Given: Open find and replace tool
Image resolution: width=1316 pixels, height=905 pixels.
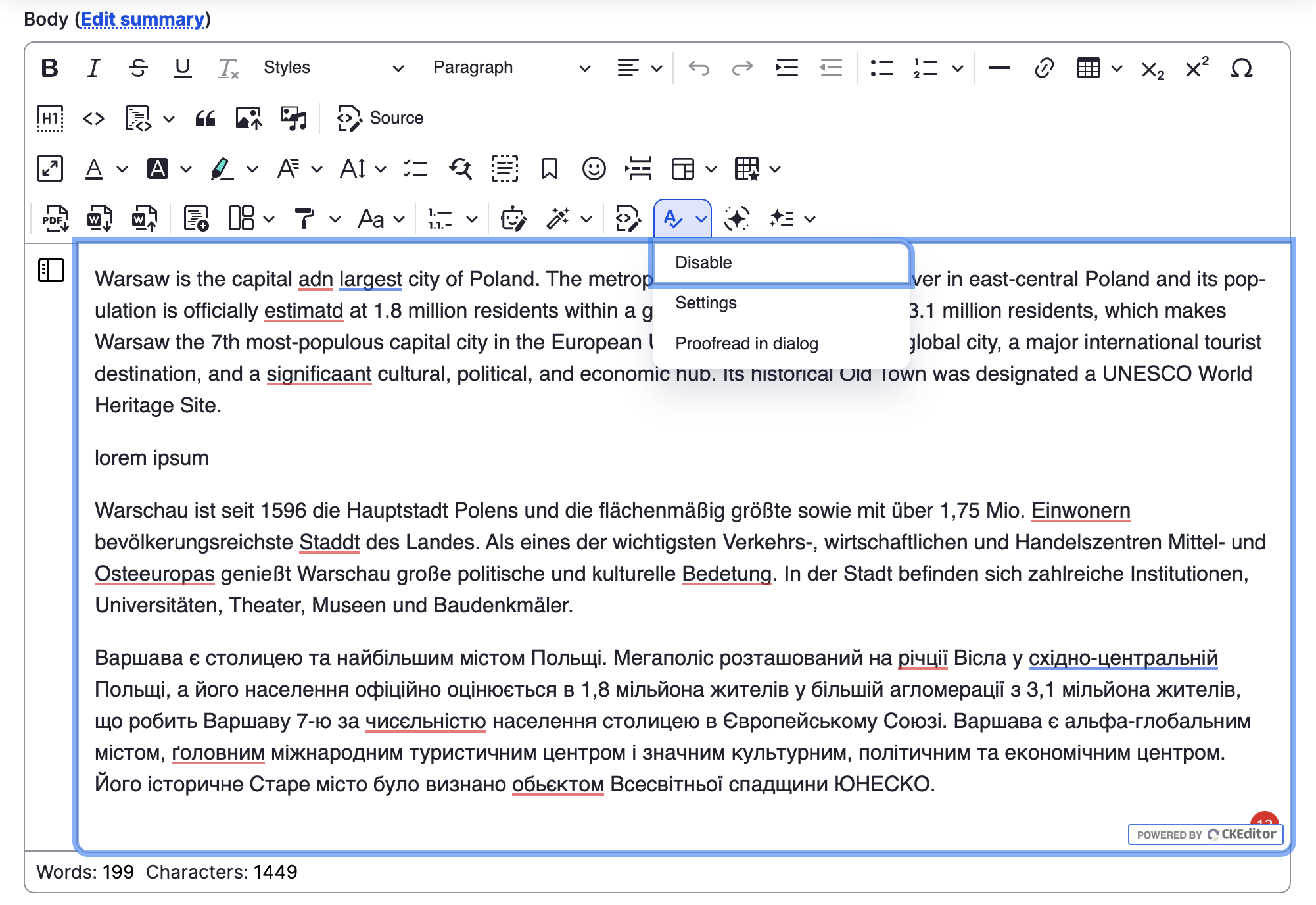Looking at the screenshot, I should (461, 169).
